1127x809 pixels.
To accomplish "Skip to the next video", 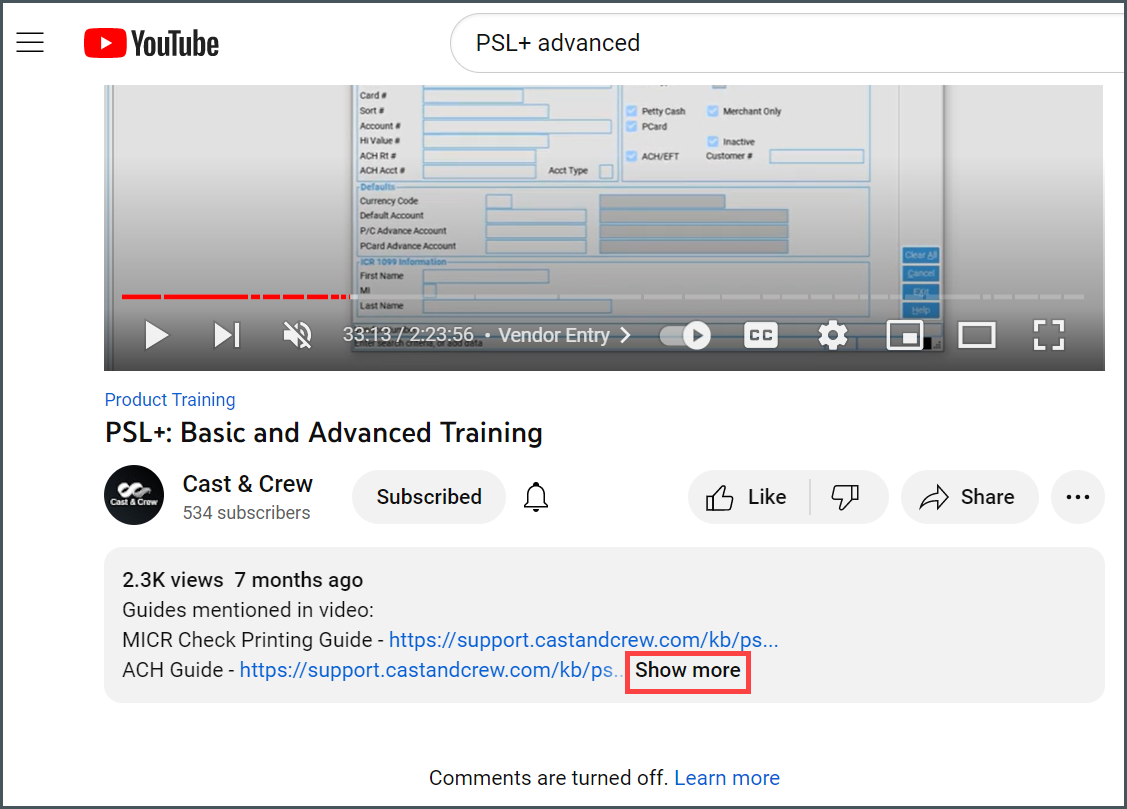I will [x=226, y=335].
